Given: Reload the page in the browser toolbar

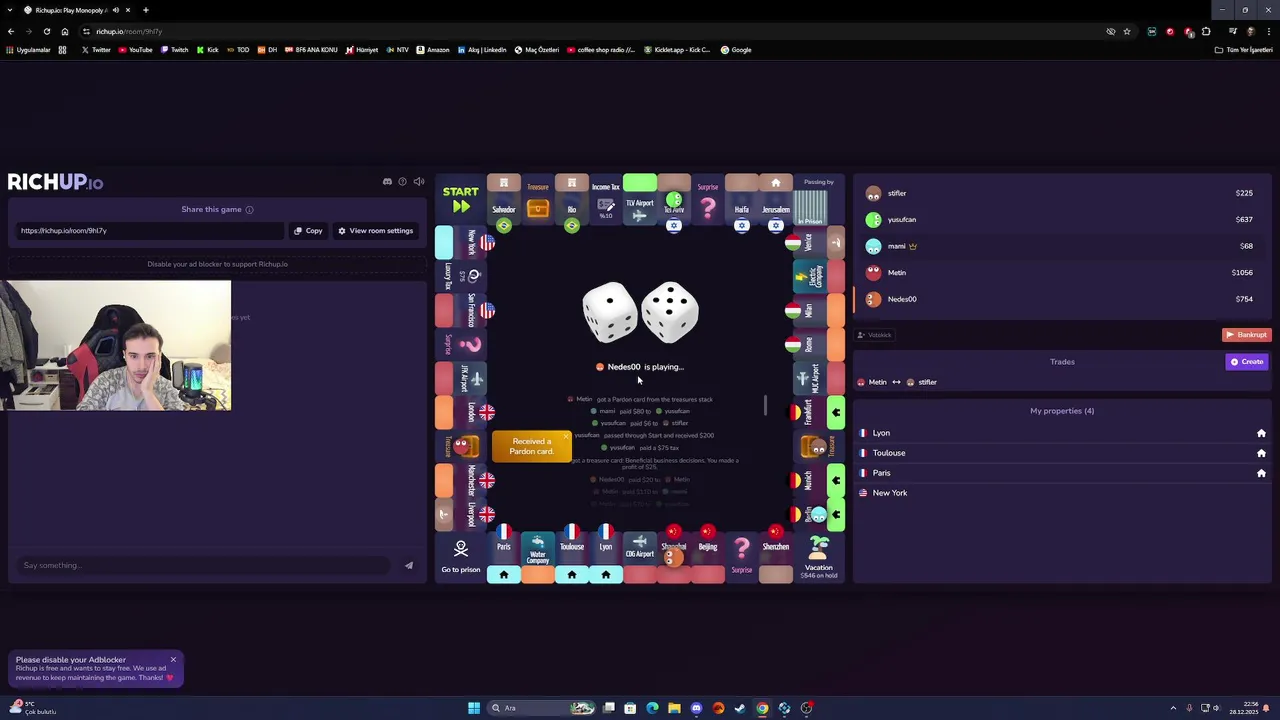Looking at the screenshot, I should click(47, 31).
